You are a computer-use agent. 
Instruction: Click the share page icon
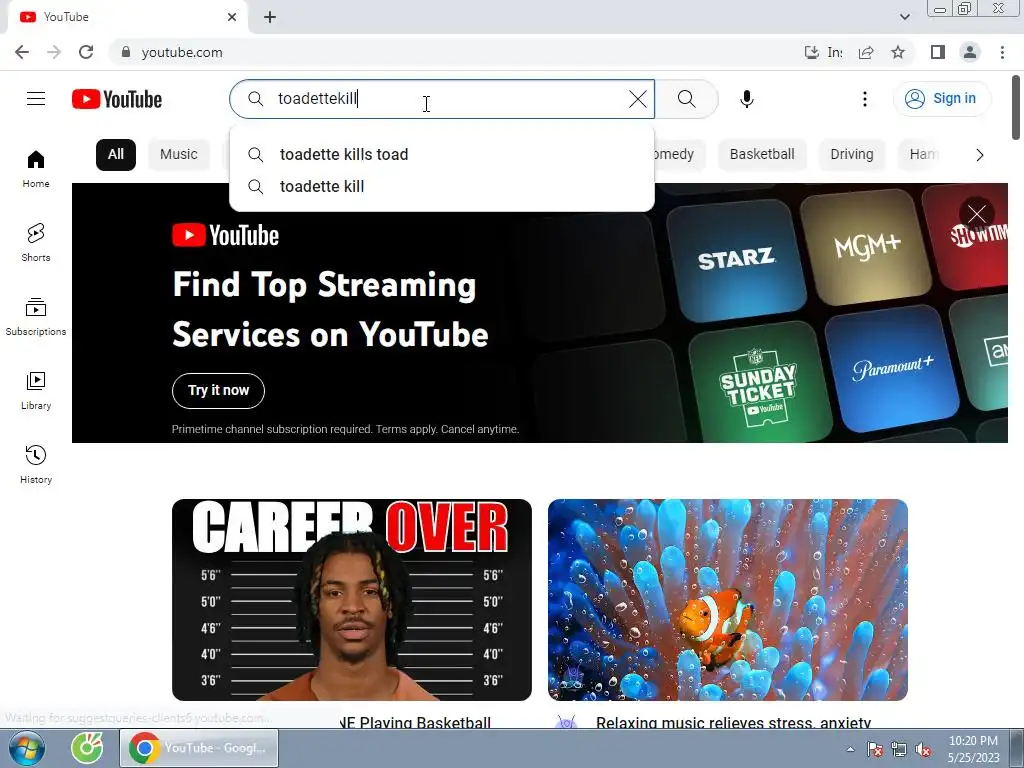point(866,52)
